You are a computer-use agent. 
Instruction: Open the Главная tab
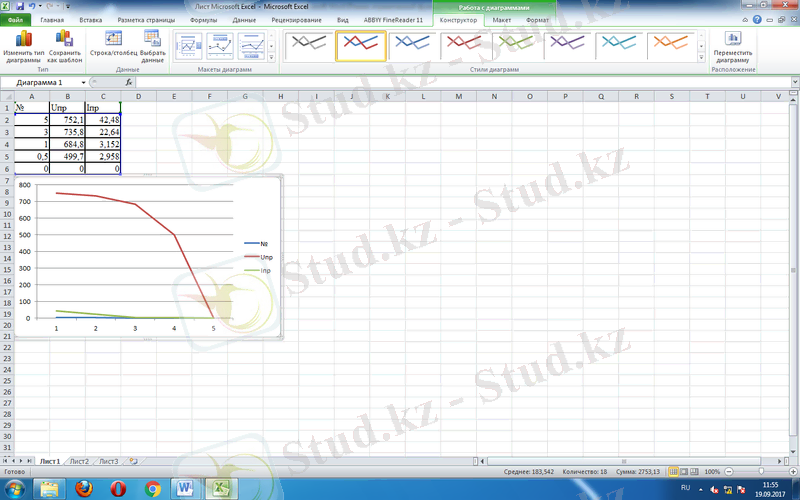coord(52,20)
